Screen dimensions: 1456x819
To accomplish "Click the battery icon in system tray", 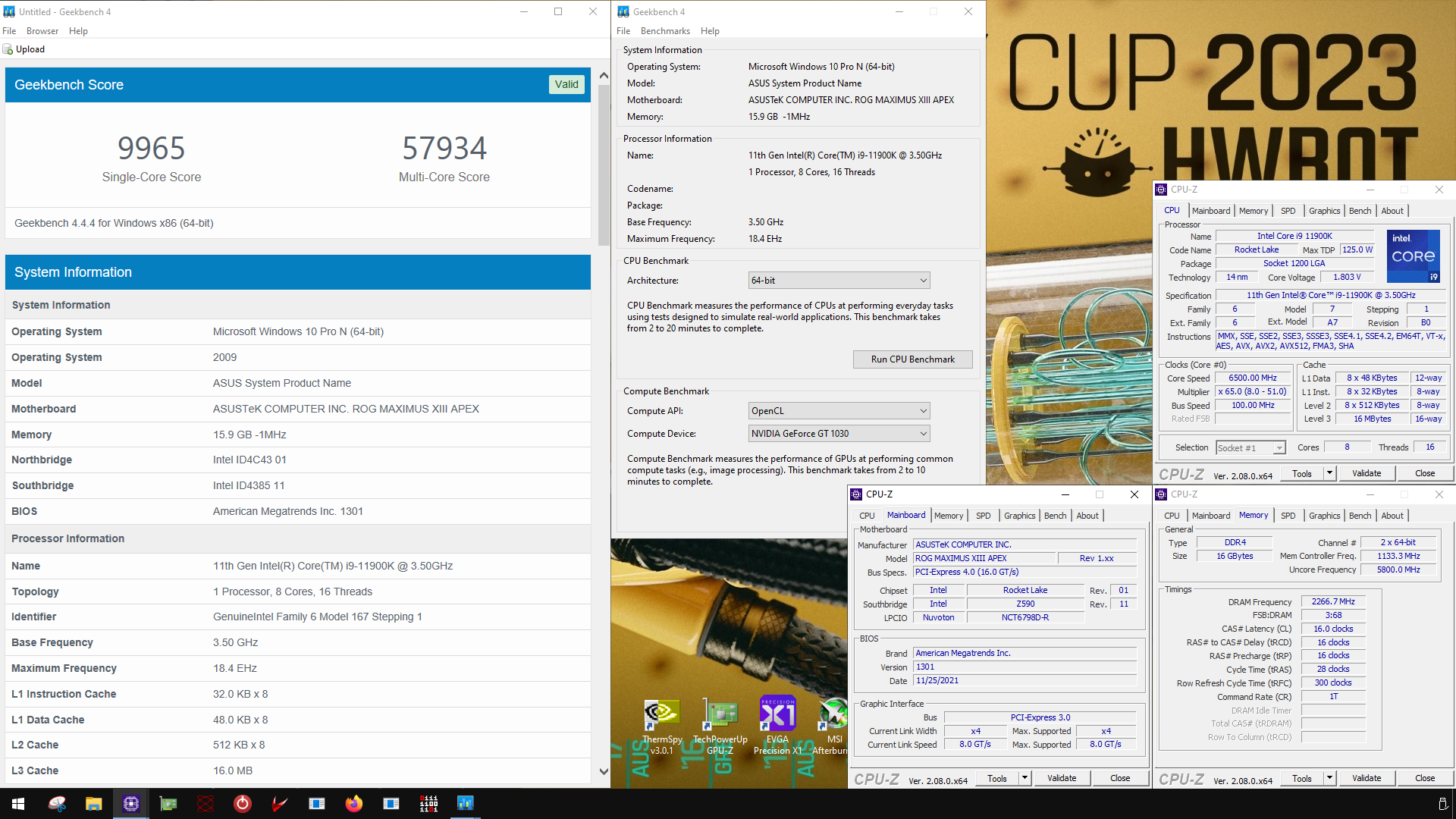I will (x=1442, y=803).
